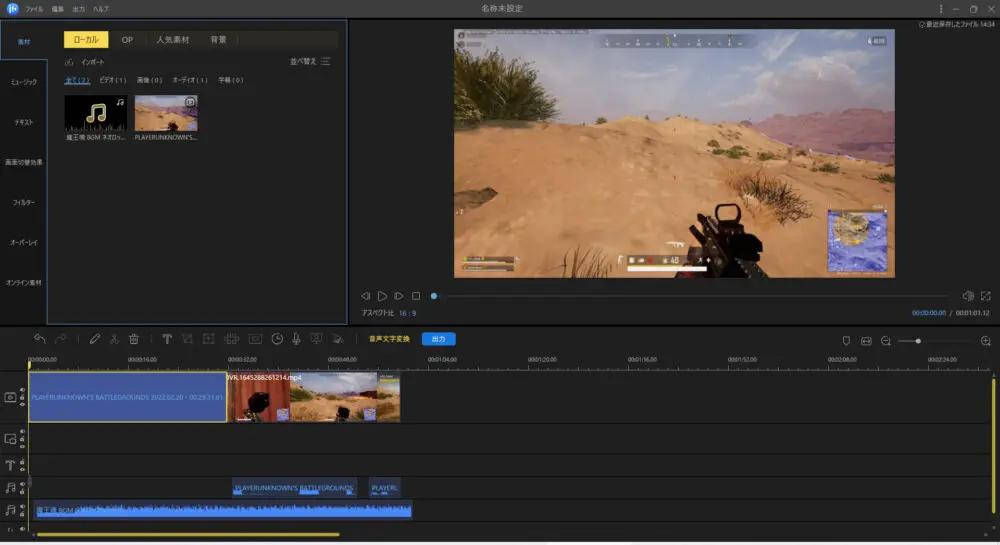Apply mosaic effect icon

coord(232,339)
